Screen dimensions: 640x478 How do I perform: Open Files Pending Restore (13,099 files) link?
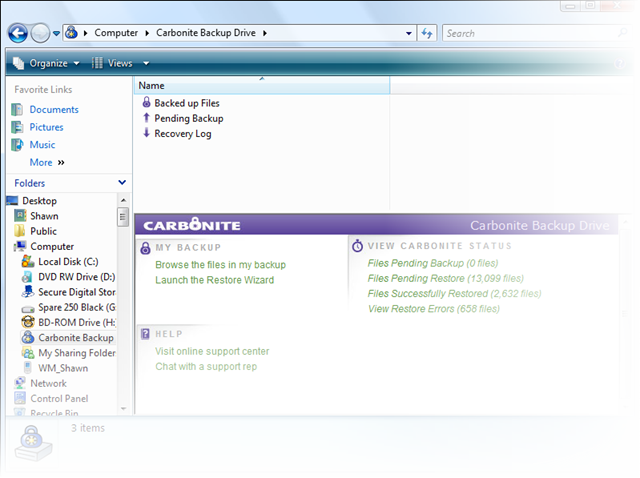click(445, 279)
